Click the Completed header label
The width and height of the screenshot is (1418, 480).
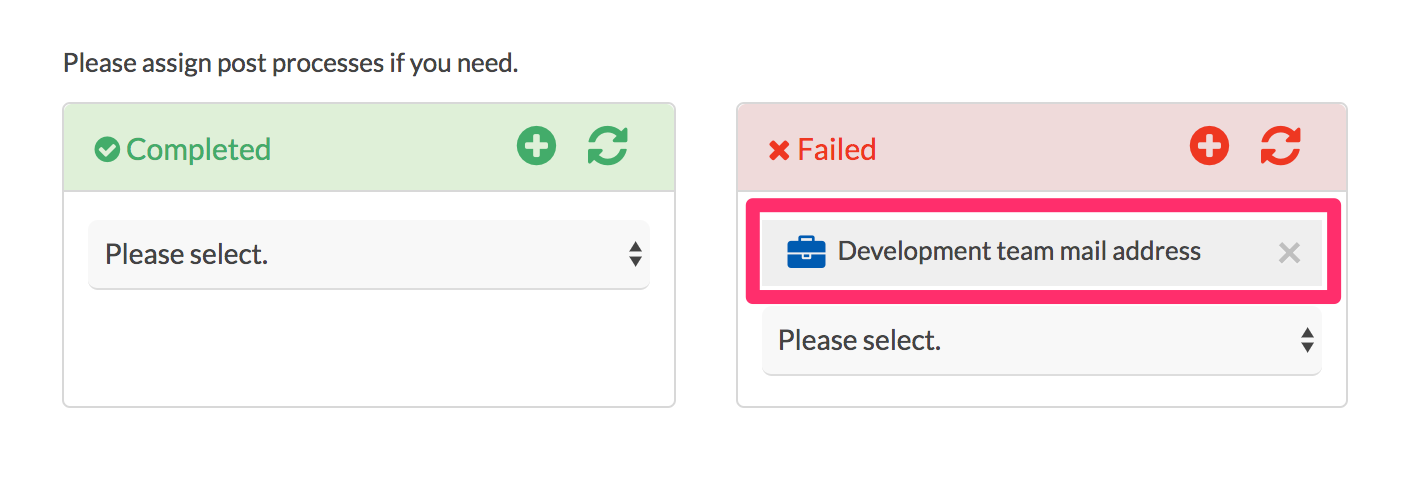tap(198, 150)
